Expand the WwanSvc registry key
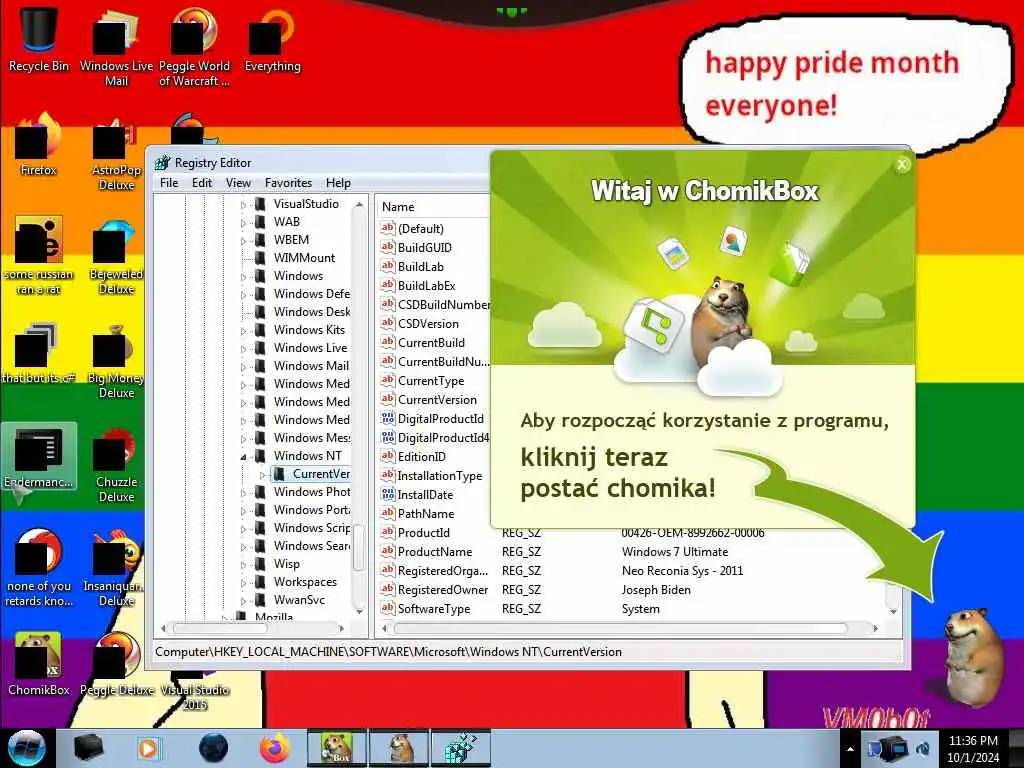Viewport: 1024px width, 768px height. click(244, 600)
